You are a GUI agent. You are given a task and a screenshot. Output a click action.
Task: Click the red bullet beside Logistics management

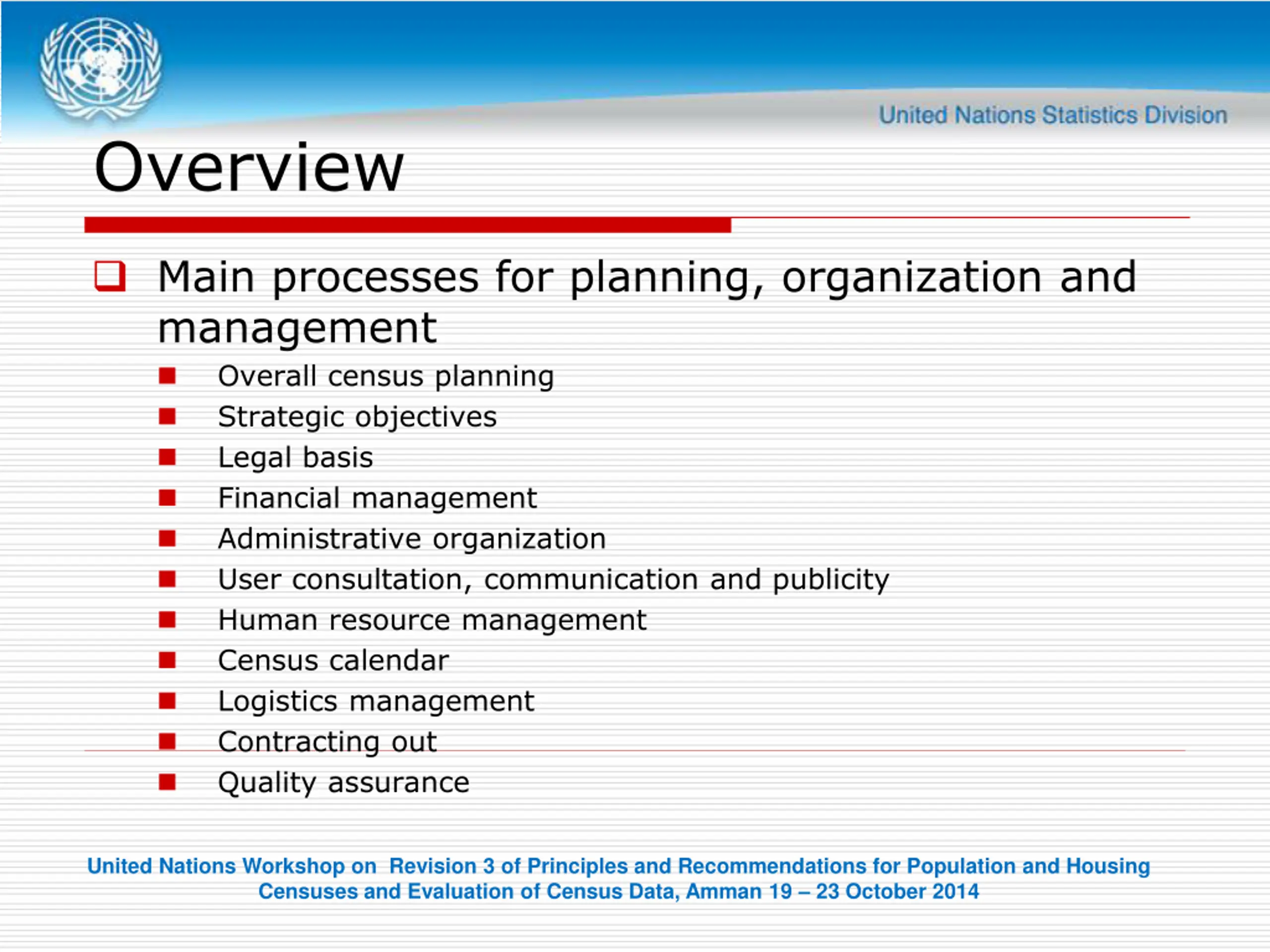(167, 701)
